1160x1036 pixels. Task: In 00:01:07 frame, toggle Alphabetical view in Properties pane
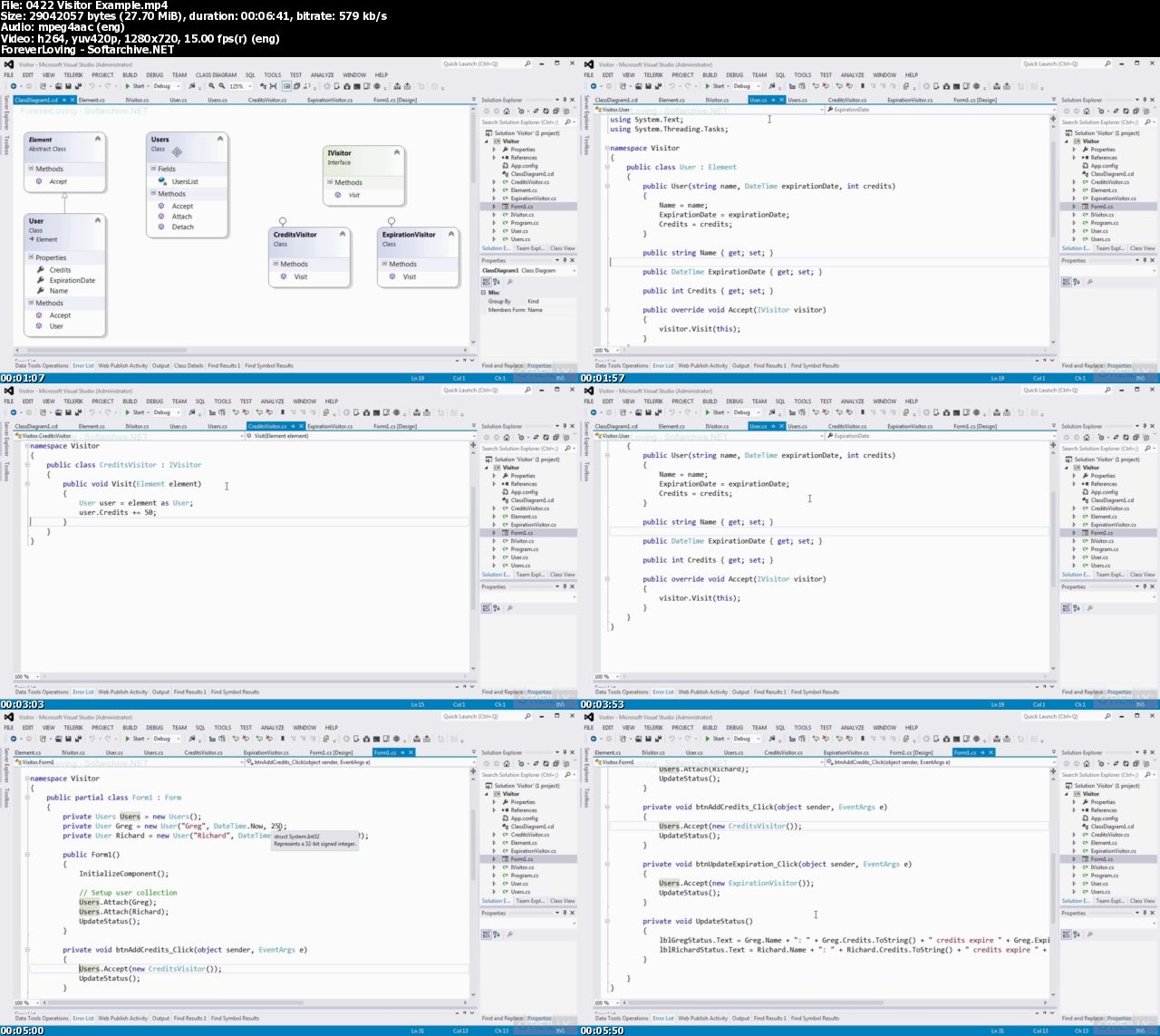pyautogui.click(x=496, y=282)
